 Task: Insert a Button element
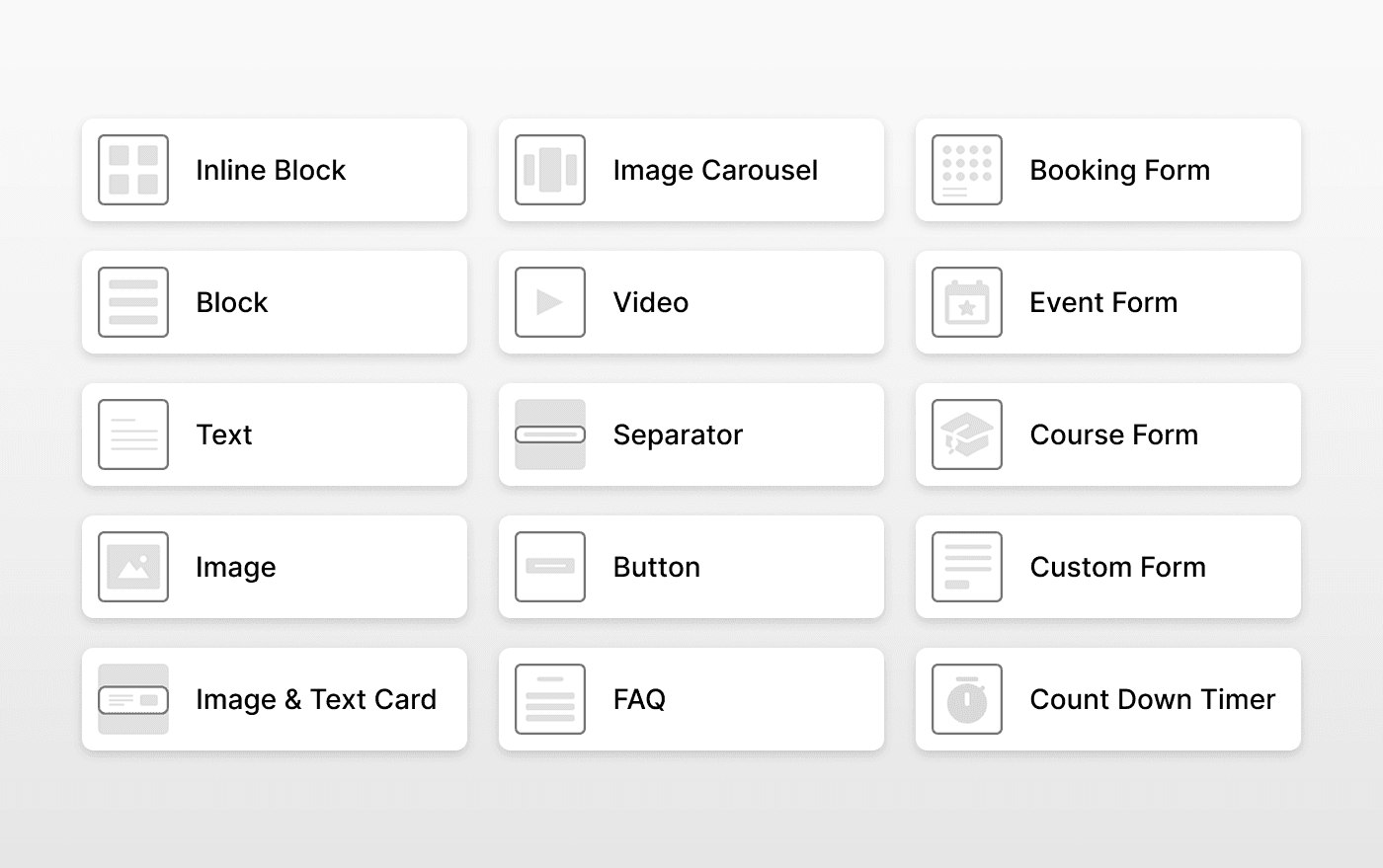pos(691,567)
